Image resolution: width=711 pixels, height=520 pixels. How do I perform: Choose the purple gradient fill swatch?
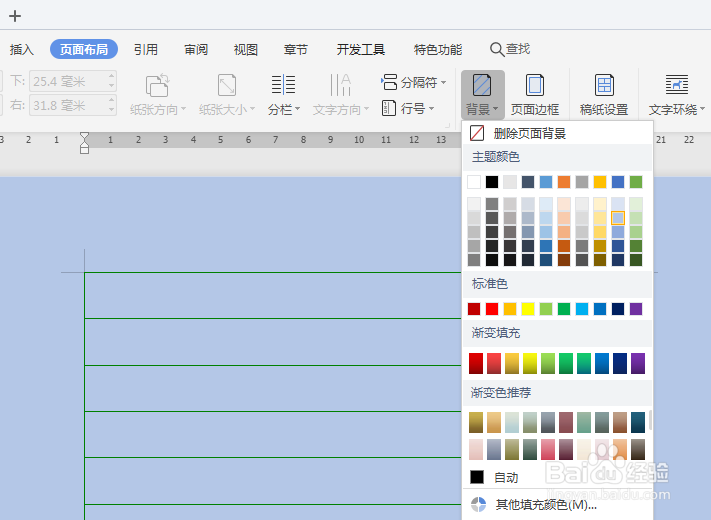(x=638, y=363)
